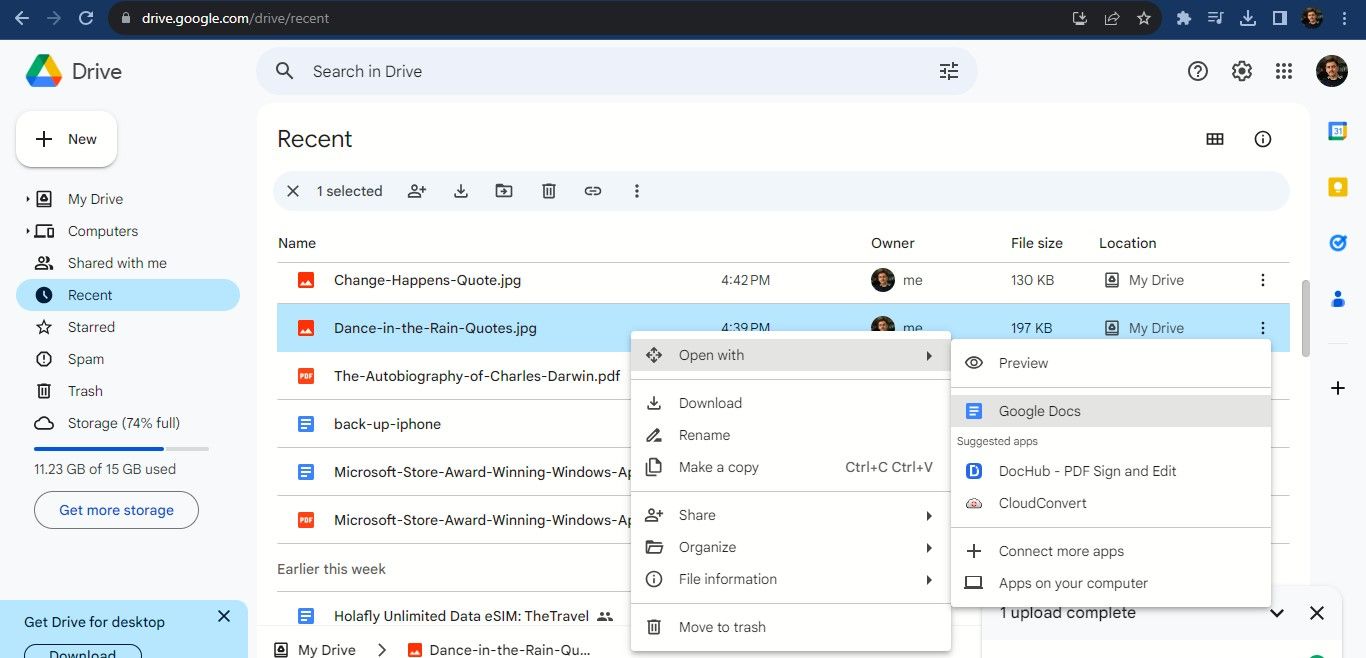Click the Search in Drive field
The height and width of the screenshot is (658, 1366).
click(600, 71)
